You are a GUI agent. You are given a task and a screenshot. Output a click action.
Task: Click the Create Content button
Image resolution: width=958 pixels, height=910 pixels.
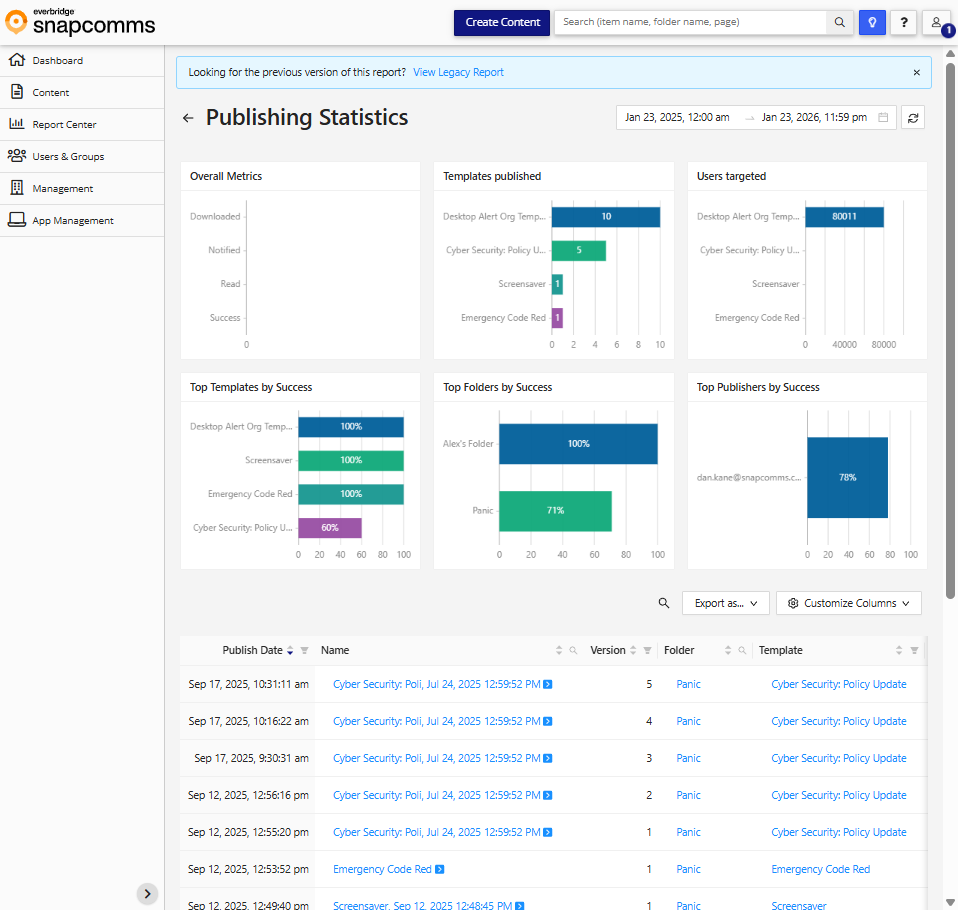tap(502, 23)
